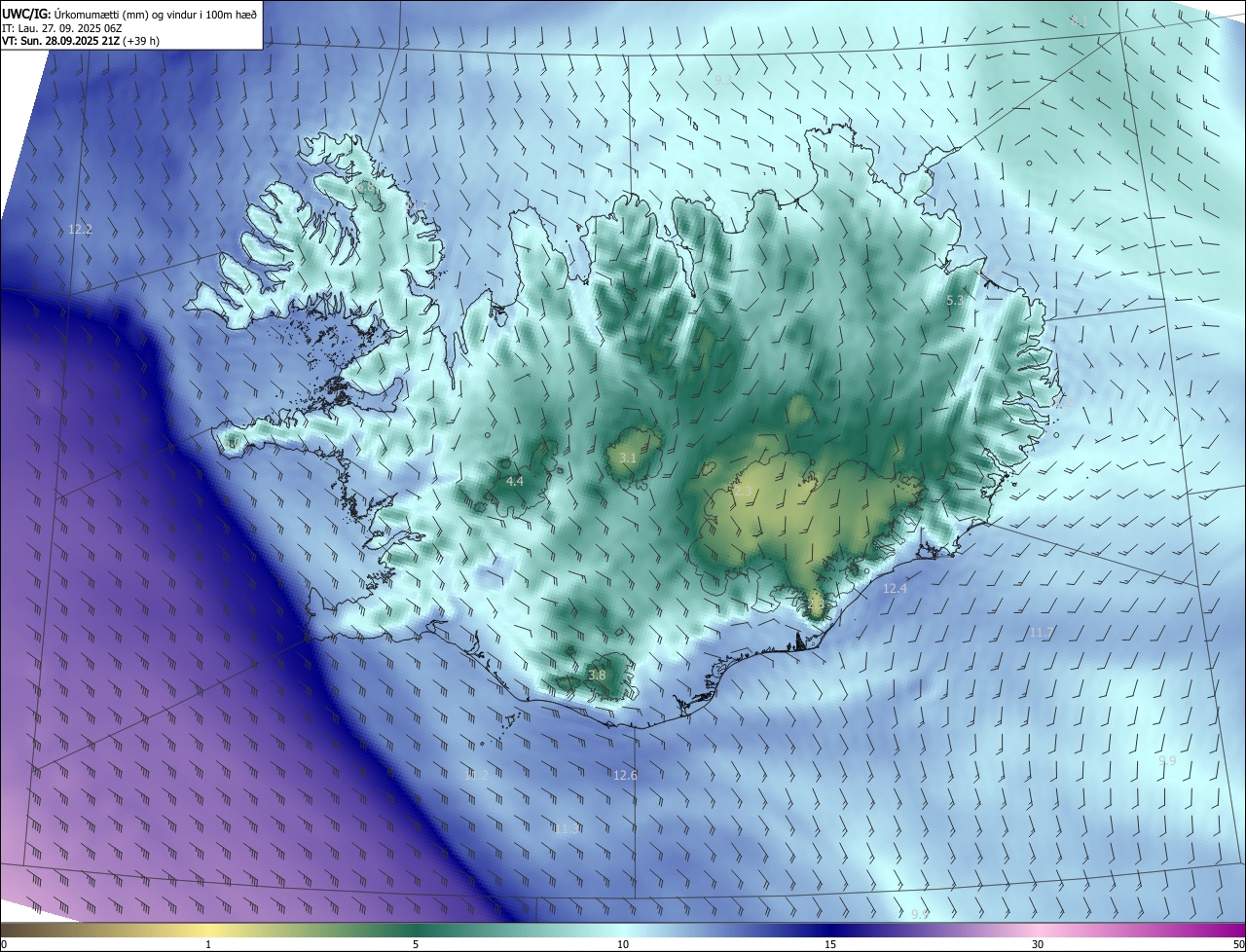Click the valid time 'VT: Sun. 28.09.2025 21Z (+39 h)'
The width and height of the screenshot is (1246, 952).
[81, 42]
